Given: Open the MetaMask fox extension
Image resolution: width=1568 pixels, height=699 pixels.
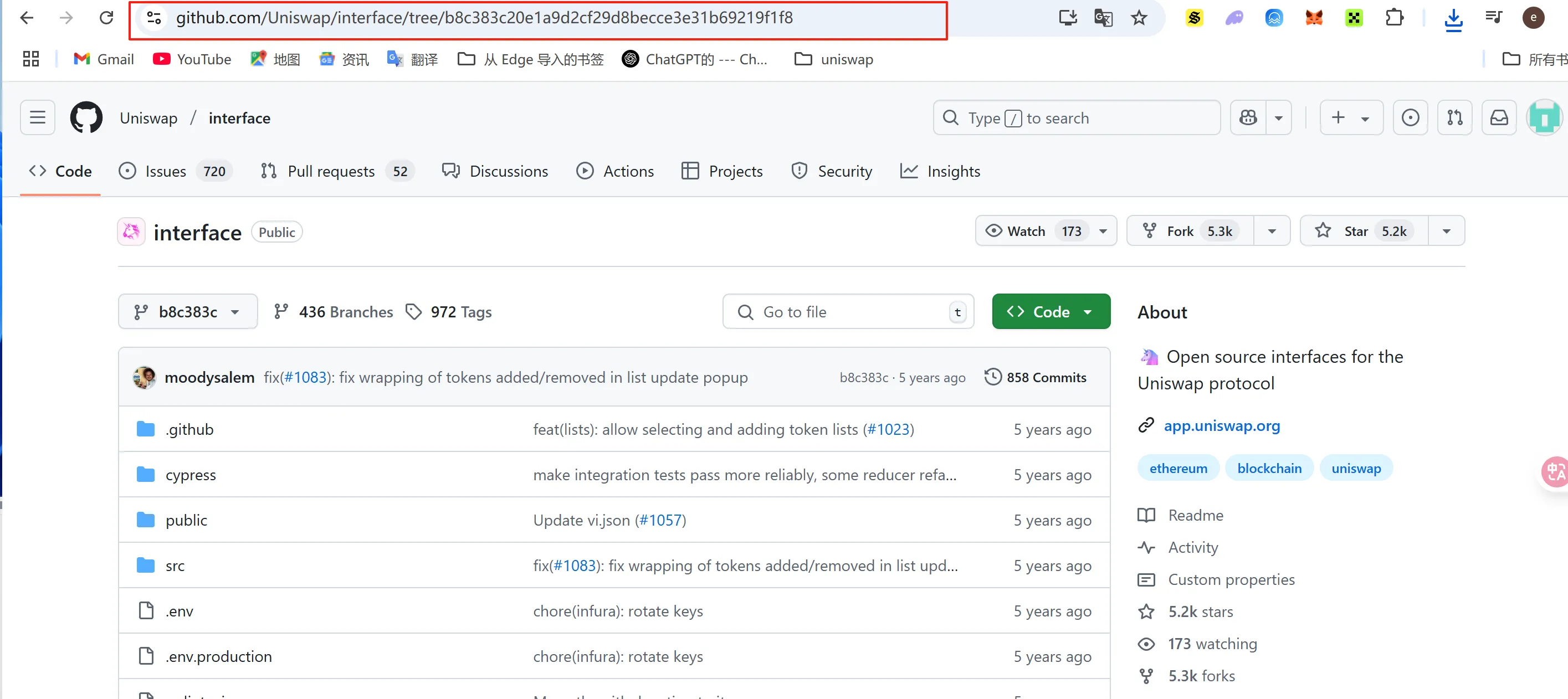Looking at the screenshot, I should point(1314,18).
